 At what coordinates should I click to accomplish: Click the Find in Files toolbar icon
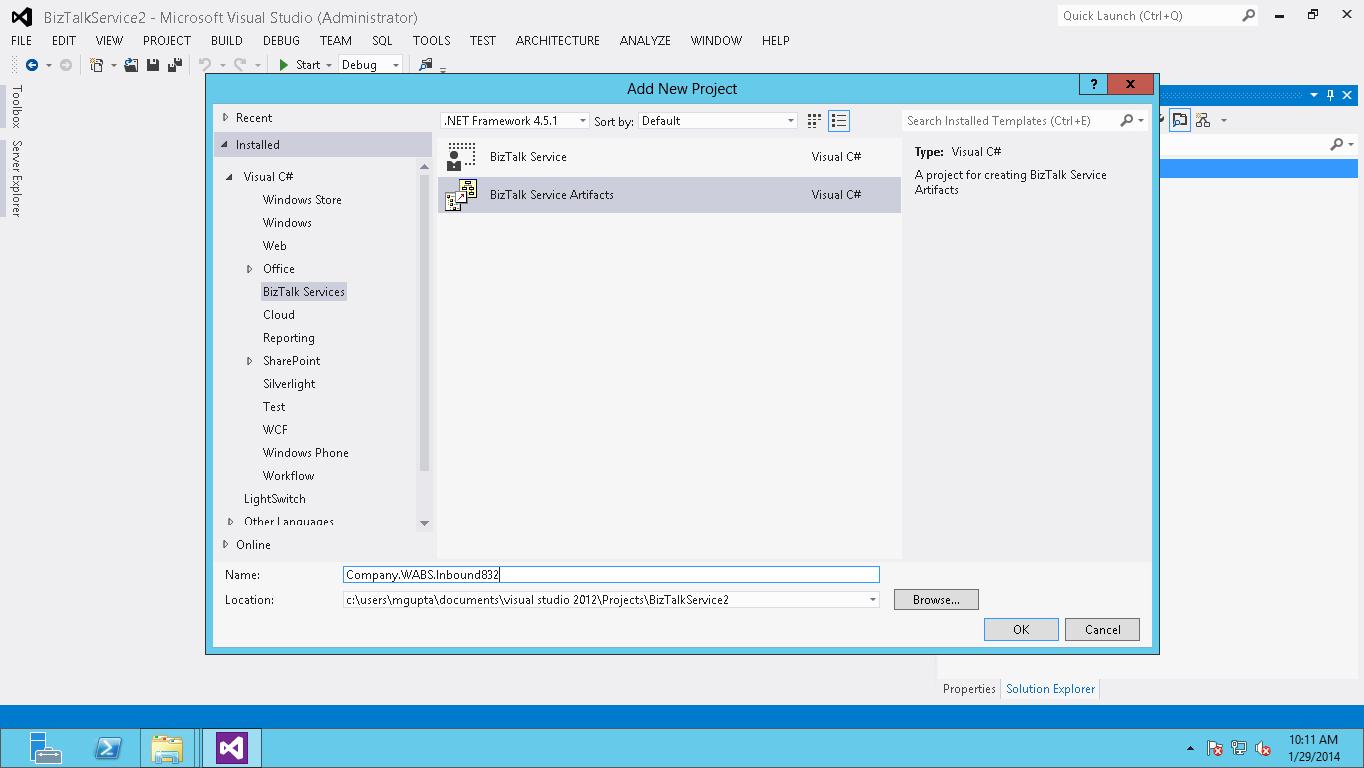[x=426, y=65]
